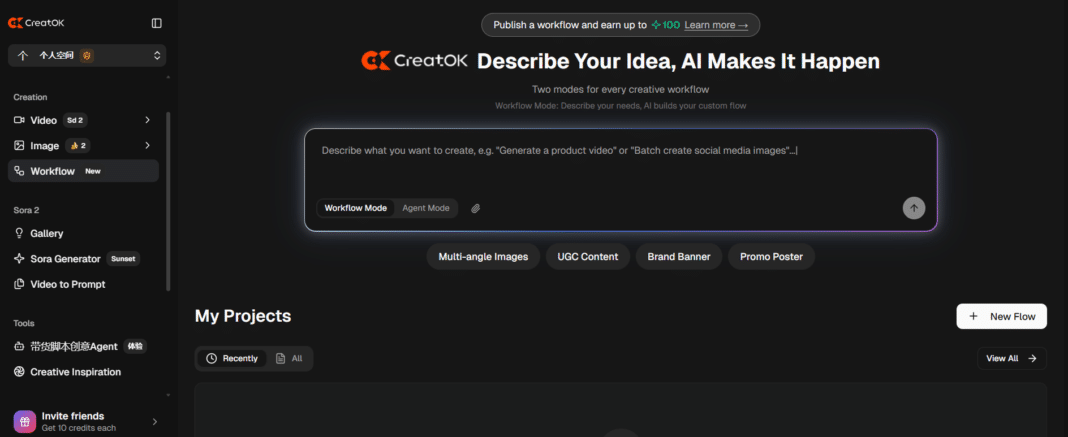
Task: Switch to Workflow Mode
Action: [355, 208]
